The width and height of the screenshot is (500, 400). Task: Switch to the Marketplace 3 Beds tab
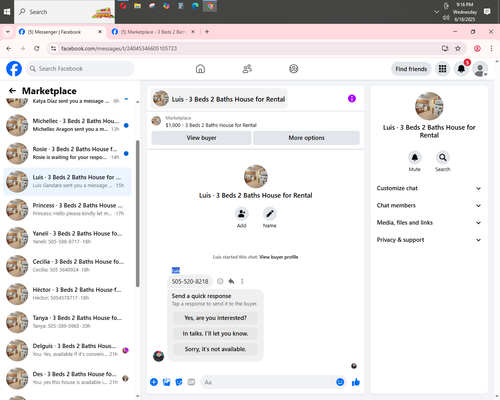pyautogui.click(x=153, y=32)
